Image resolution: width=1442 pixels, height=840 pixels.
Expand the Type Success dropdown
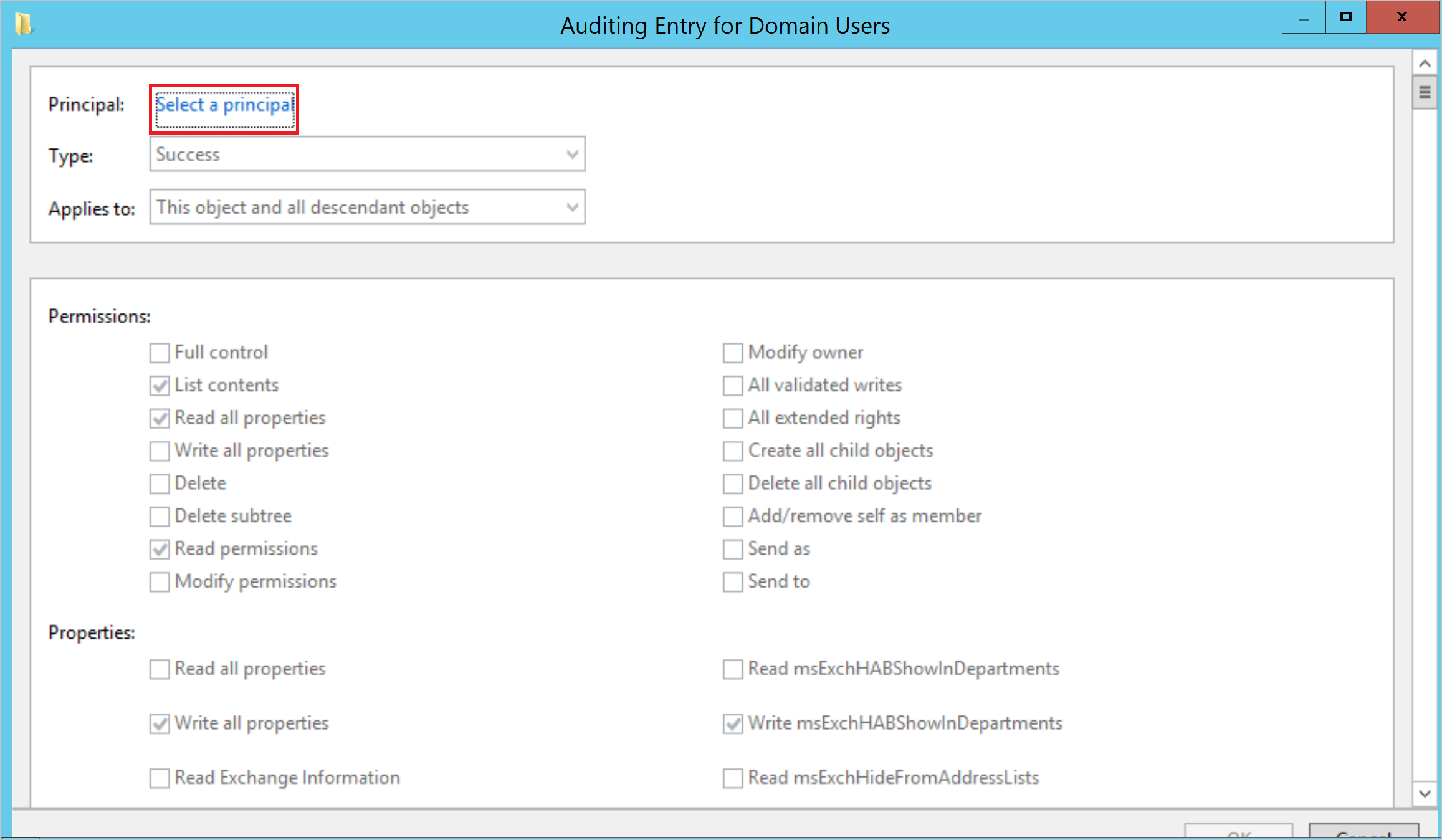tap(571, 155)
